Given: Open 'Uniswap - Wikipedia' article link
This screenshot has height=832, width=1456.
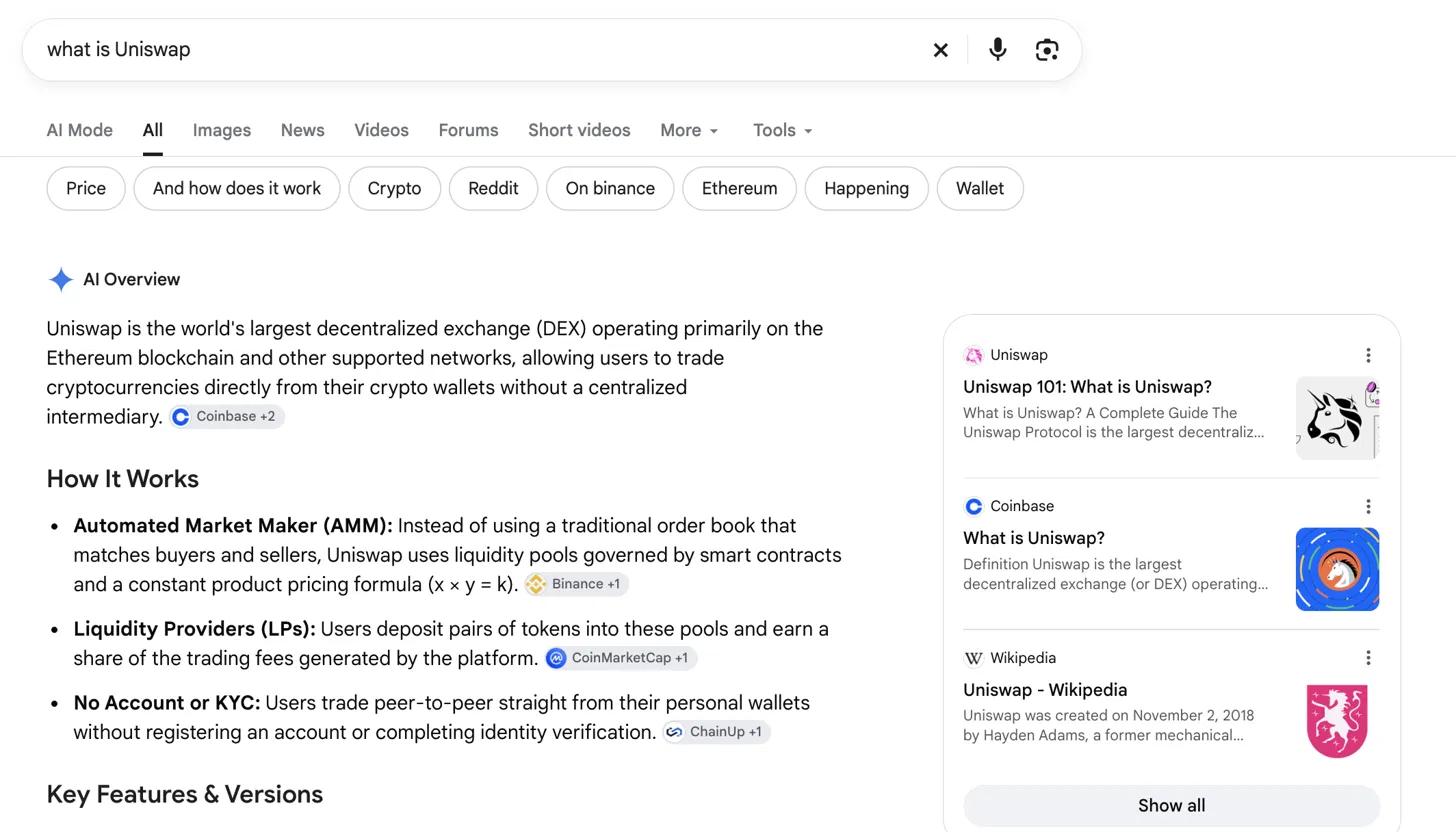Looking at the screenshot, I should [1045, 690].
